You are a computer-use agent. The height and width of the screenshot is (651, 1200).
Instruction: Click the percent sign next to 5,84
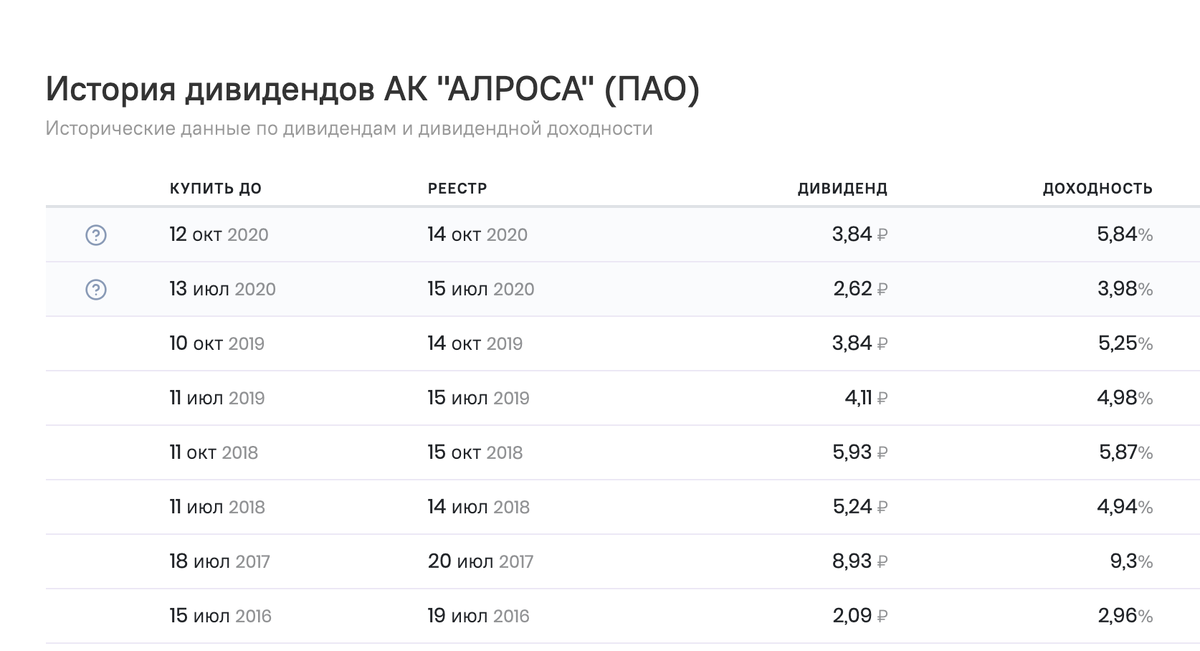coord(1146,234)
